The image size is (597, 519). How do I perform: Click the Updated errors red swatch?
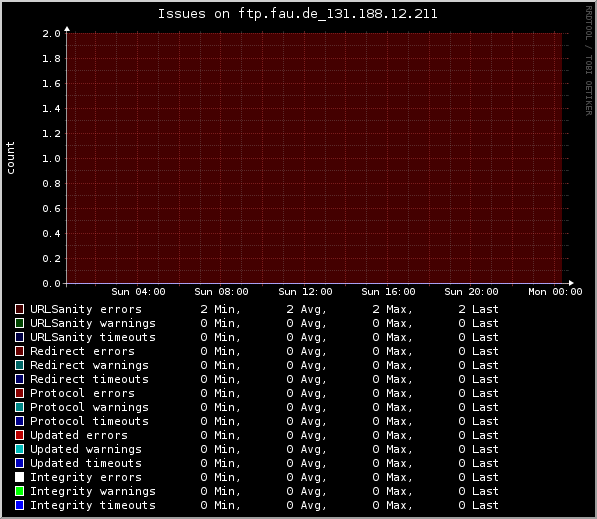click(19, 435)
